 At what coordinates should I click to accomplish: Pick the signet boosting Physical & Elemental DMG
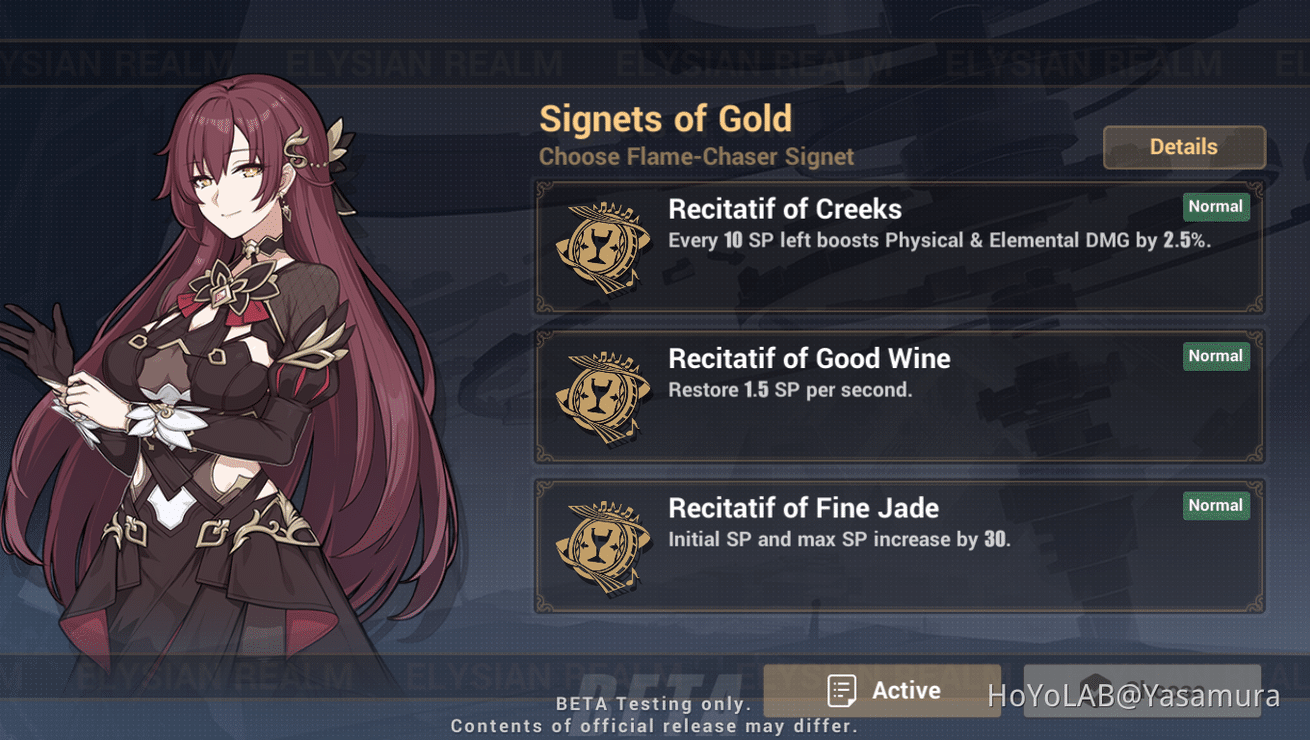click(939, 241)
